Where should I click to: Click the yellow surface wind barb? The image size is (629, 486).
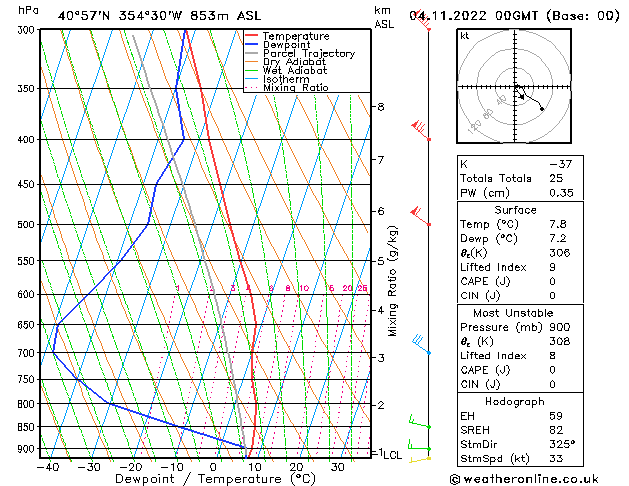click(x=420, y=460)
